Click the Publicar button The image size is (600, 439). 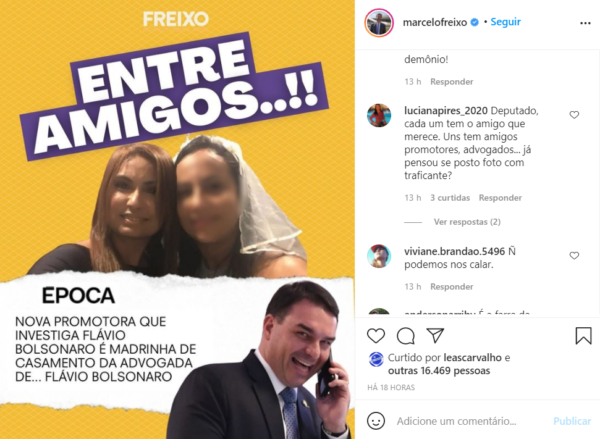coord(572,421)
